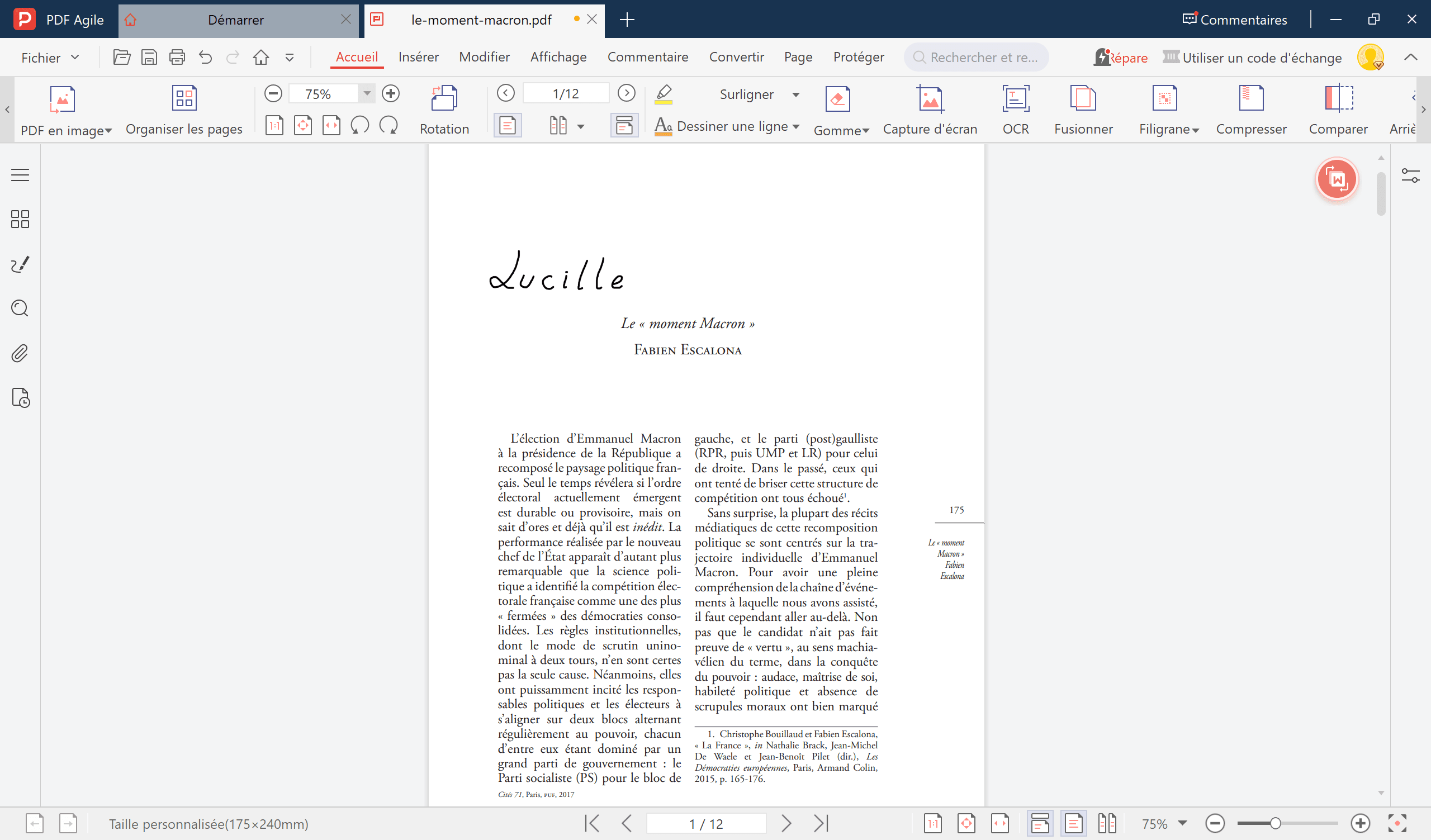Toggle single page view in the ribbon
1431x840 pixels.
[x=508, y=125]
